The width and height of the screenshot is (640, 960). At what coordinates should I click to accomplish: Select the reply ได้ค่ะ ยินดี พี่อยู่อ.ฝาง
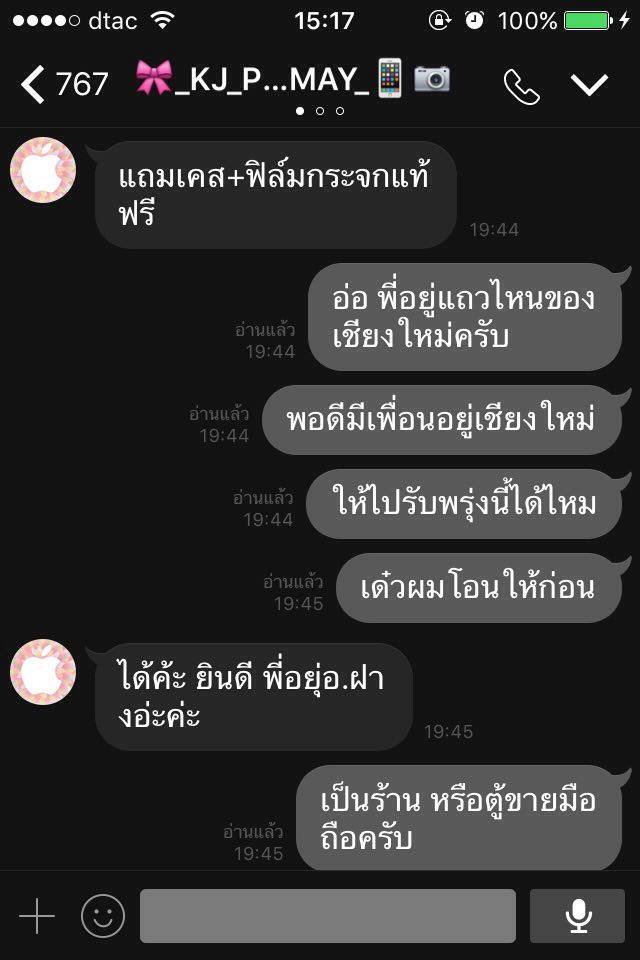[x=254, y=697]
